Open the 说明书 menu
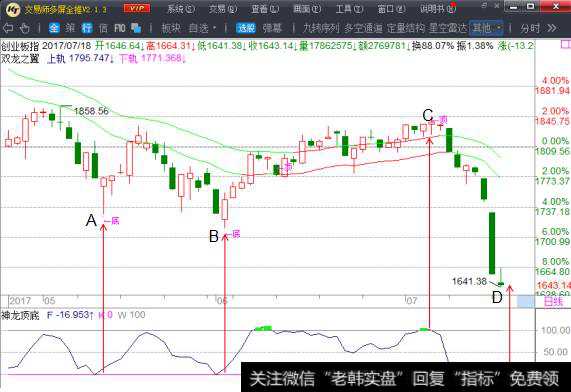 pyautogui.click(x=438, y=9)
